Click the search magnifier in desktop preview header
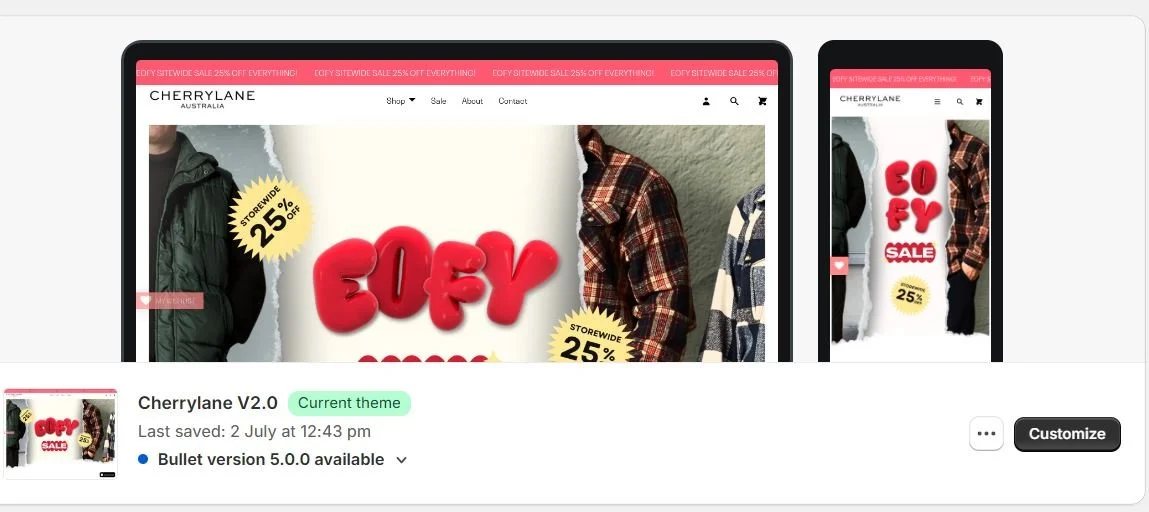Screen dimensions: 1149x512 734,102
